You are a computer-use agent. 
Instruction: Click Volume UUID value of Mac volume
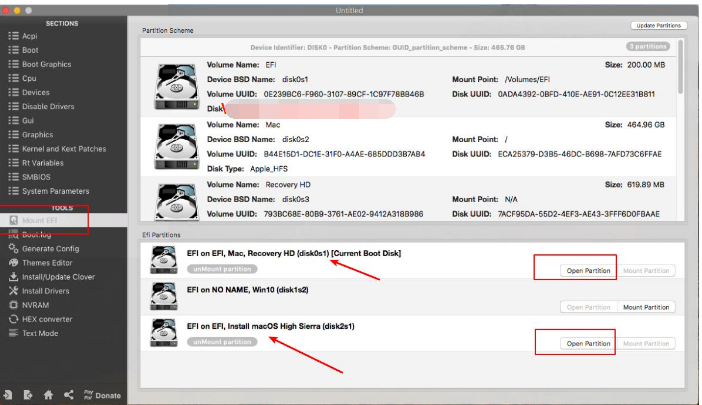click(344, 154)
